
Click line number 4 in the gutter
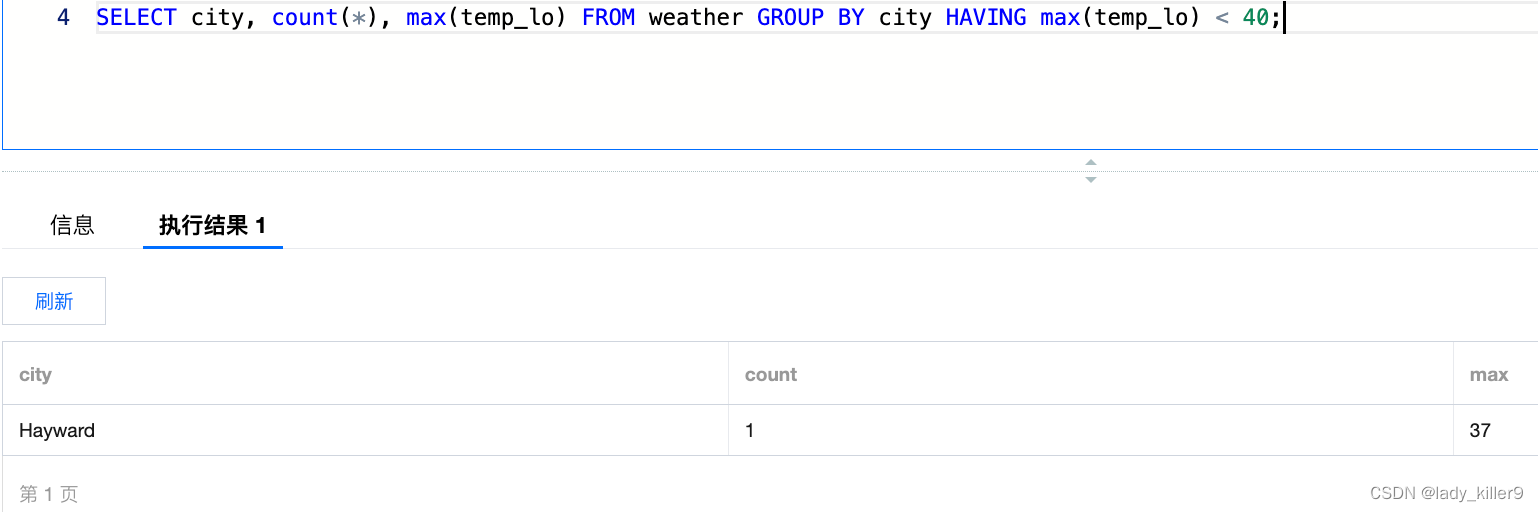[x=63, y=17]
